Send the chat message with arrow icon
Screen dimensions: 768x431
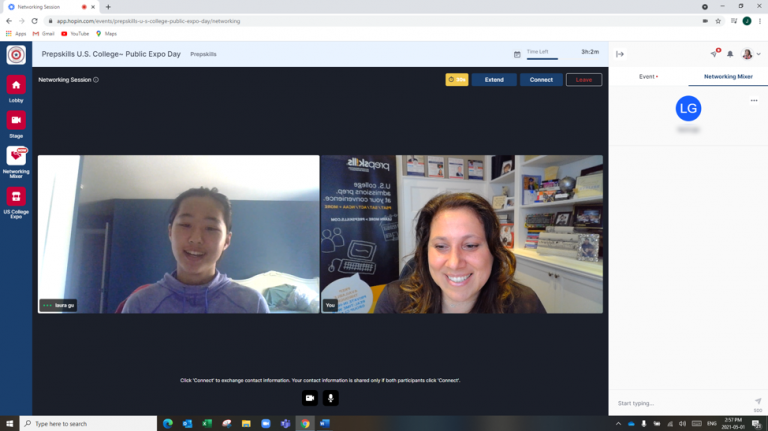[757, 401]
